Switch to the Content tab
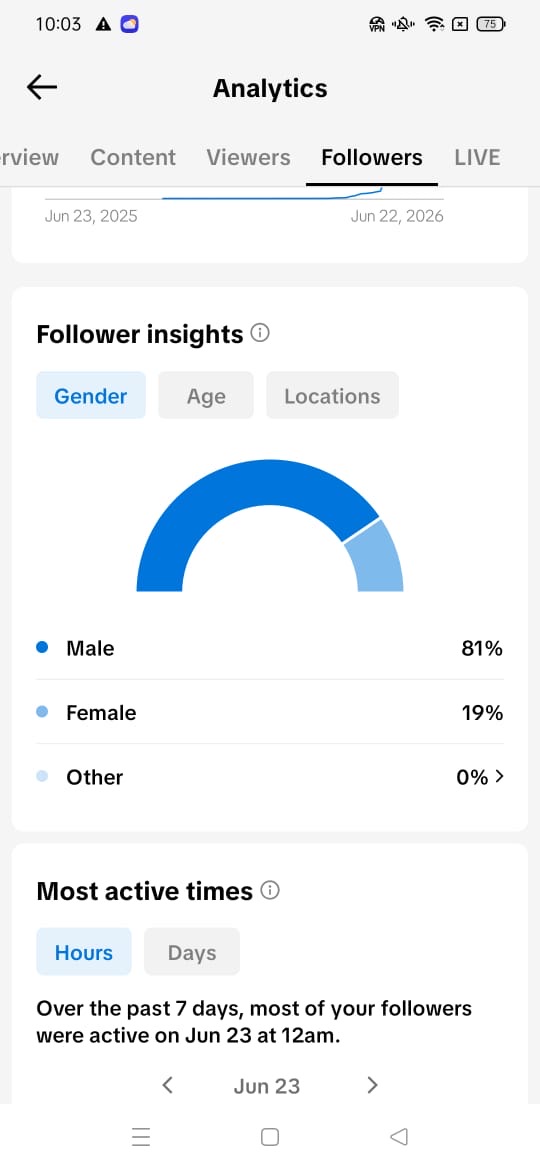Image resolution: width=540 pixels, height=1170 pixels. pyautogui.click(x=133, y=157)
